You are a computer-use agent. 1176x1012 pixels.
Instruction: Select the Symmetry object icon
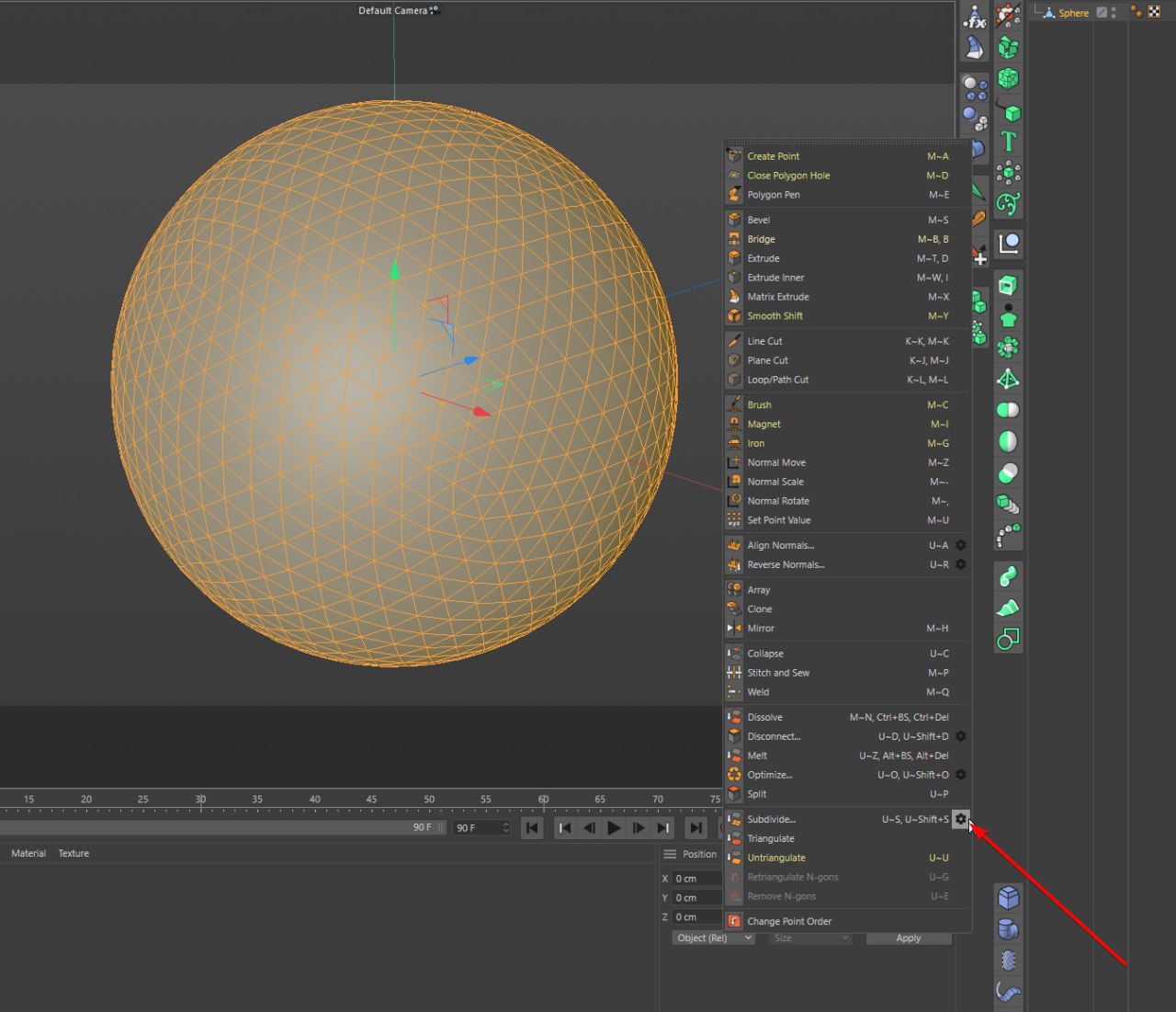pyautogui.click(x=1008, y=441)
